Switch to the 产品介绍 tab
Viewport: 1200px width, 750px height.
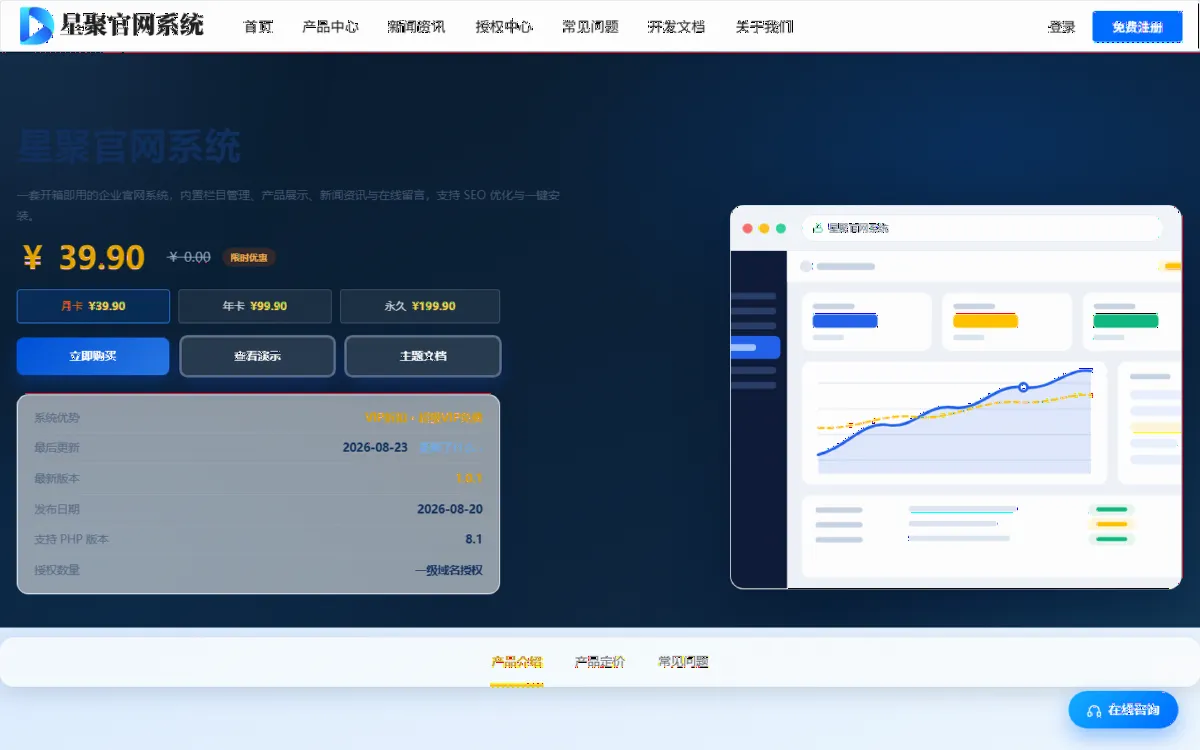(x=516, y=662)
